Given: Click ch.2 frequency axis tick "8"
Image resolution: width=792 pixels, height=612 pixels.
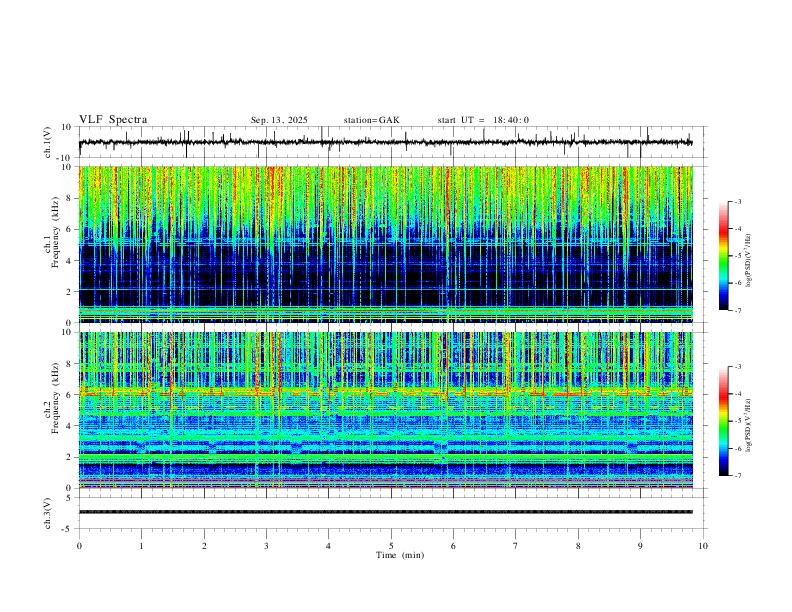Looking at the screenshot, I should pos(69,364).
